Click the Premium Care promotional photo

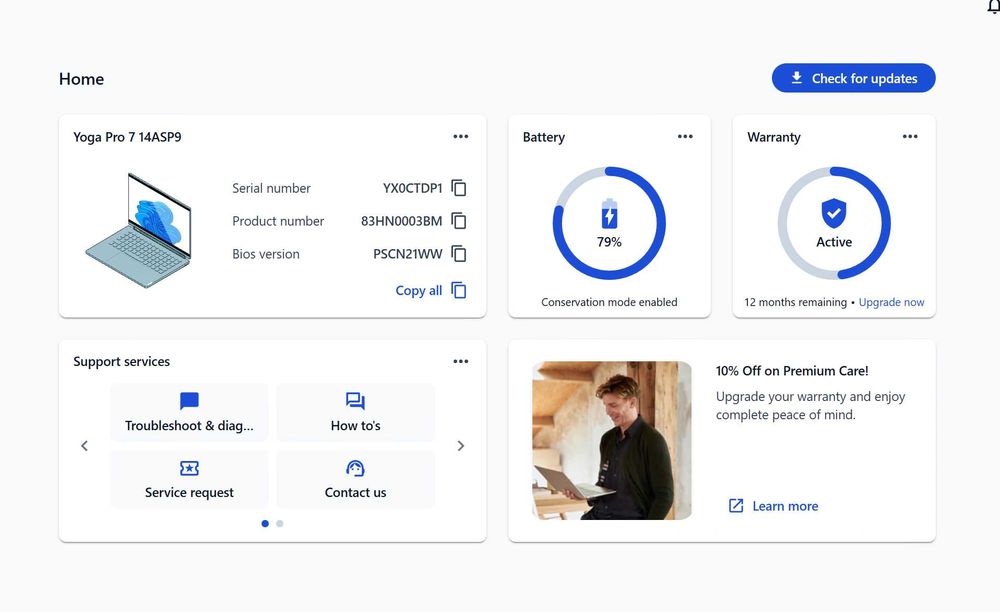pyautogui.click(x=612, y=441)
